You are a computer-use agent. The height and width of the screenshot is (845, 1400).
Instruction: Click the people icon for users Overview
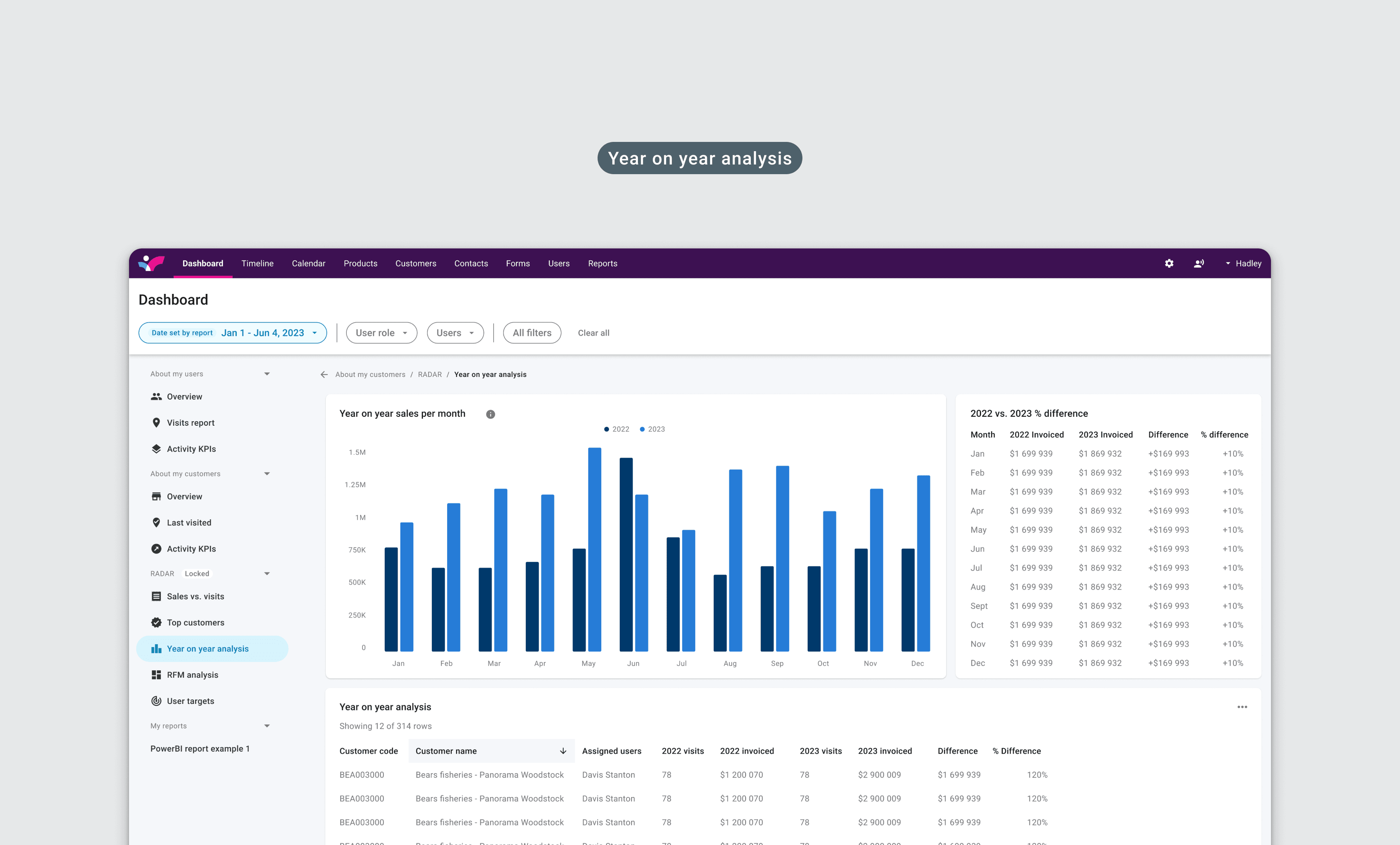pyautogui.click(x=156, y=397)
